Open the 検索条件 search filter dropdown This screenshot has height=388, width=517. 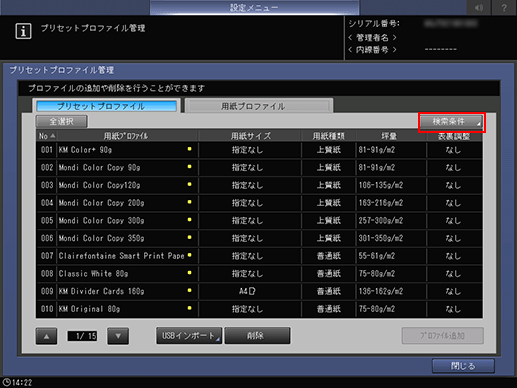click(x=451, y=122)
